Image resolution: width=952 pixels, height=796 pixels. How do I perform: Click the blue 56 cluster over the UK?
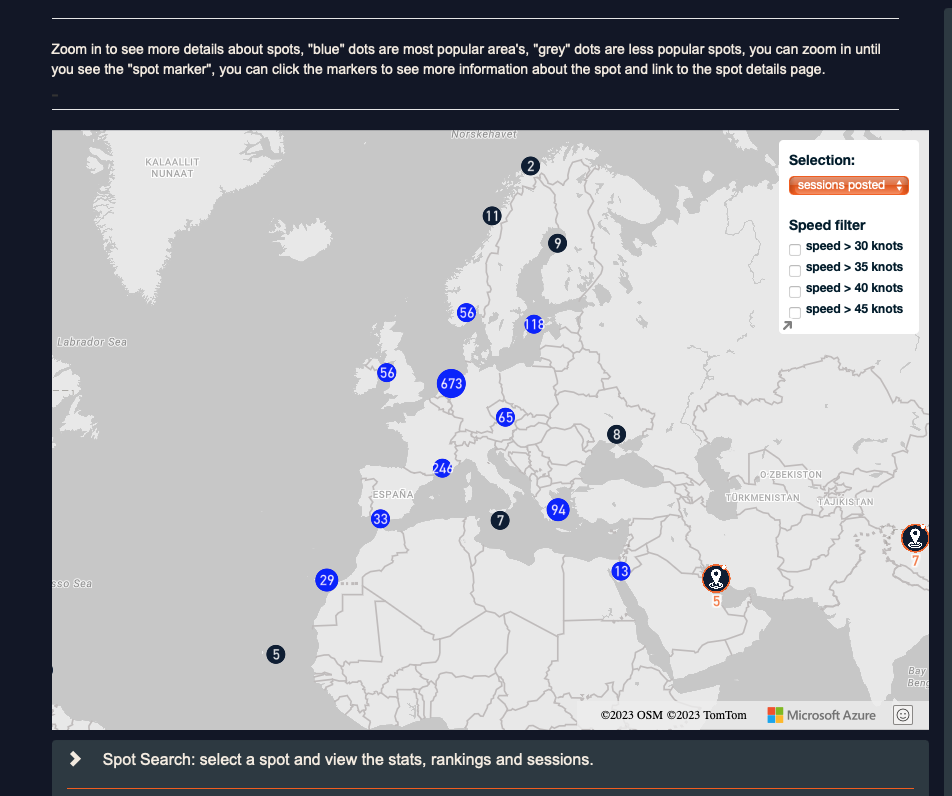(386, 372)
